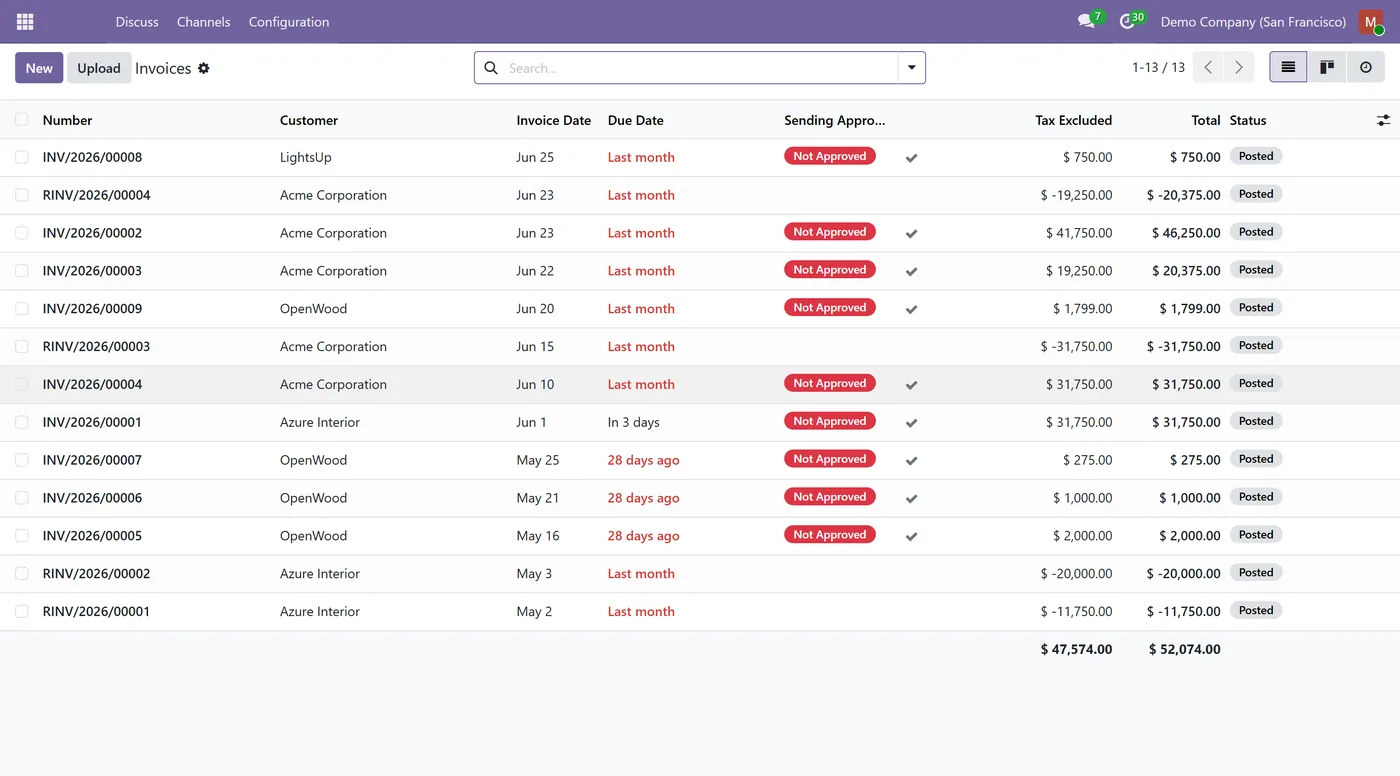Open user avatar menu
This screenshot has height=776, width=1400.
pos(1371,22)
